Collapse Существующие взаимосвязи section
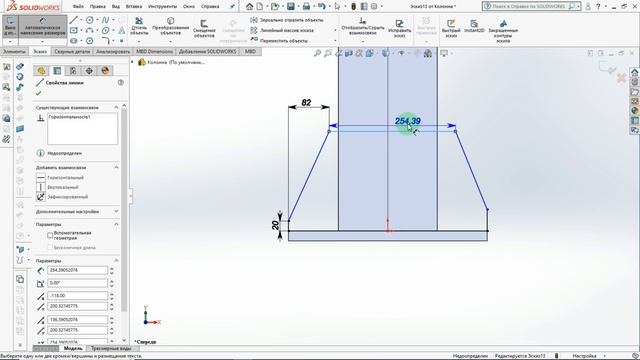This screenshot has width=640, height=360. click(x=116, y=107)
